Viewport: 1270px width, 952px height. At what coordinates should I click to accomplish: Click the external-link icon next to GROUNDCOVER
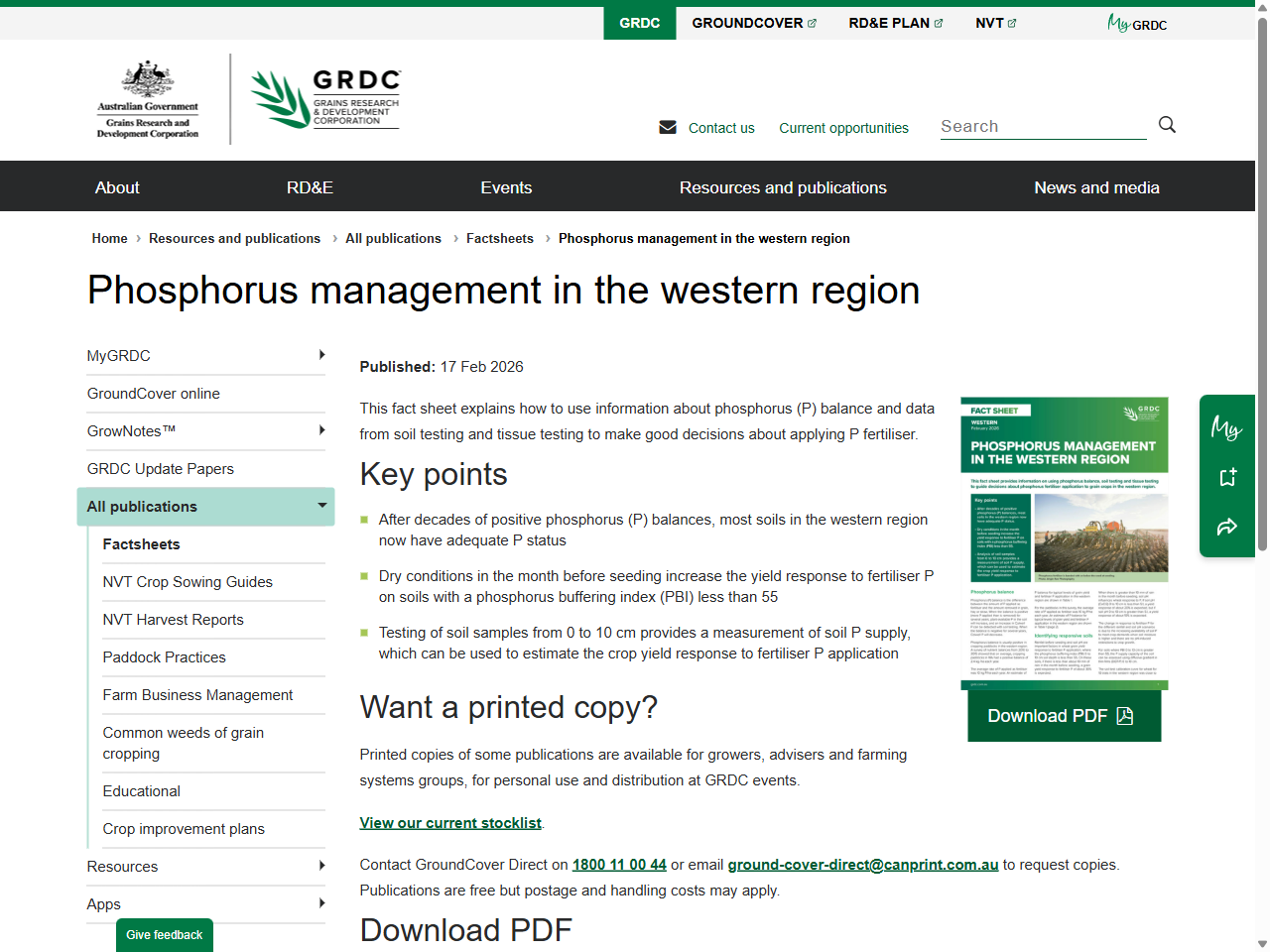[x=812, y=22]
